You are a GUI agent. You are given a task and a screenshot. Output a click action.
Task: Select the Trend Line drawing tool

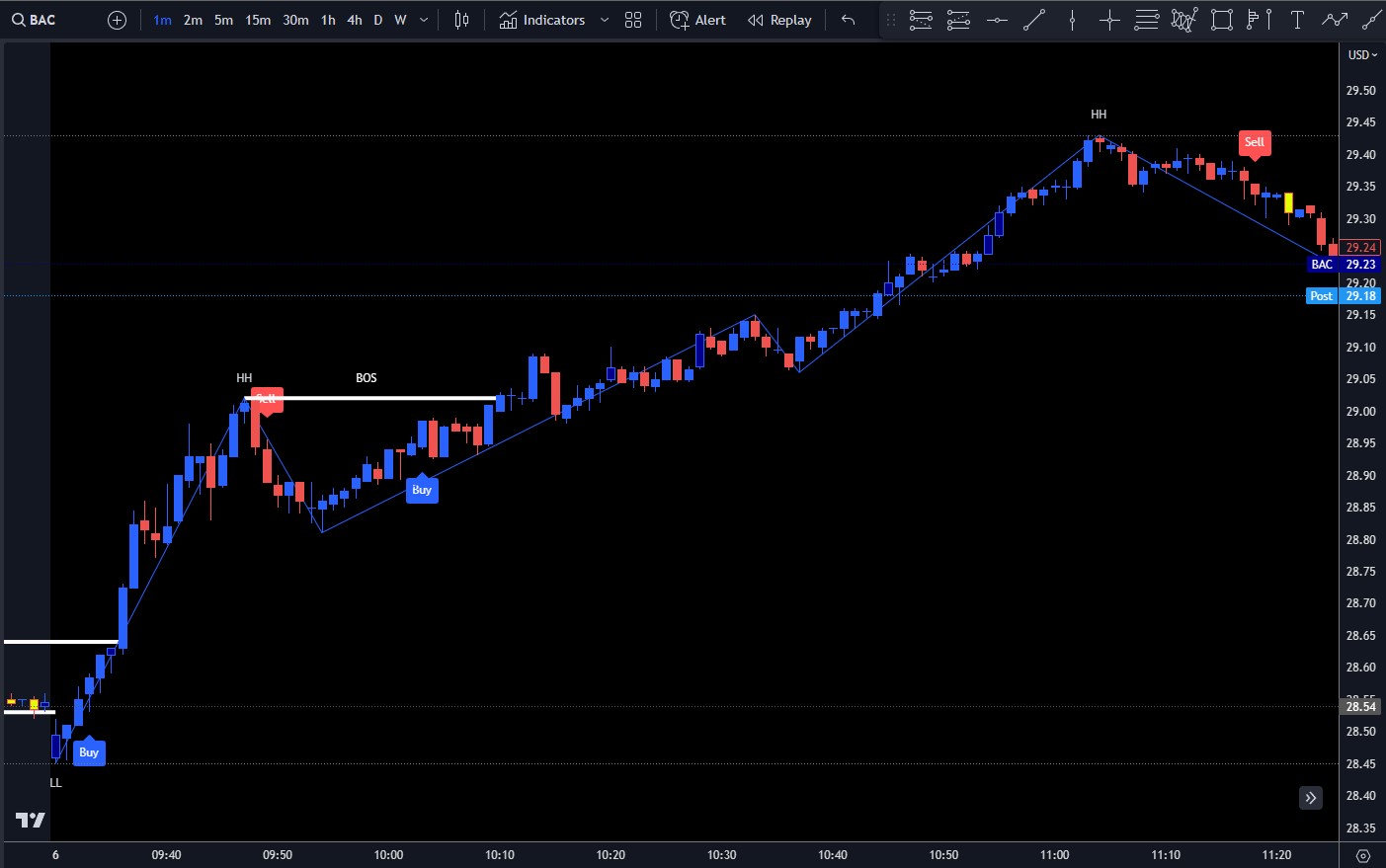(x=1034, y=20)
